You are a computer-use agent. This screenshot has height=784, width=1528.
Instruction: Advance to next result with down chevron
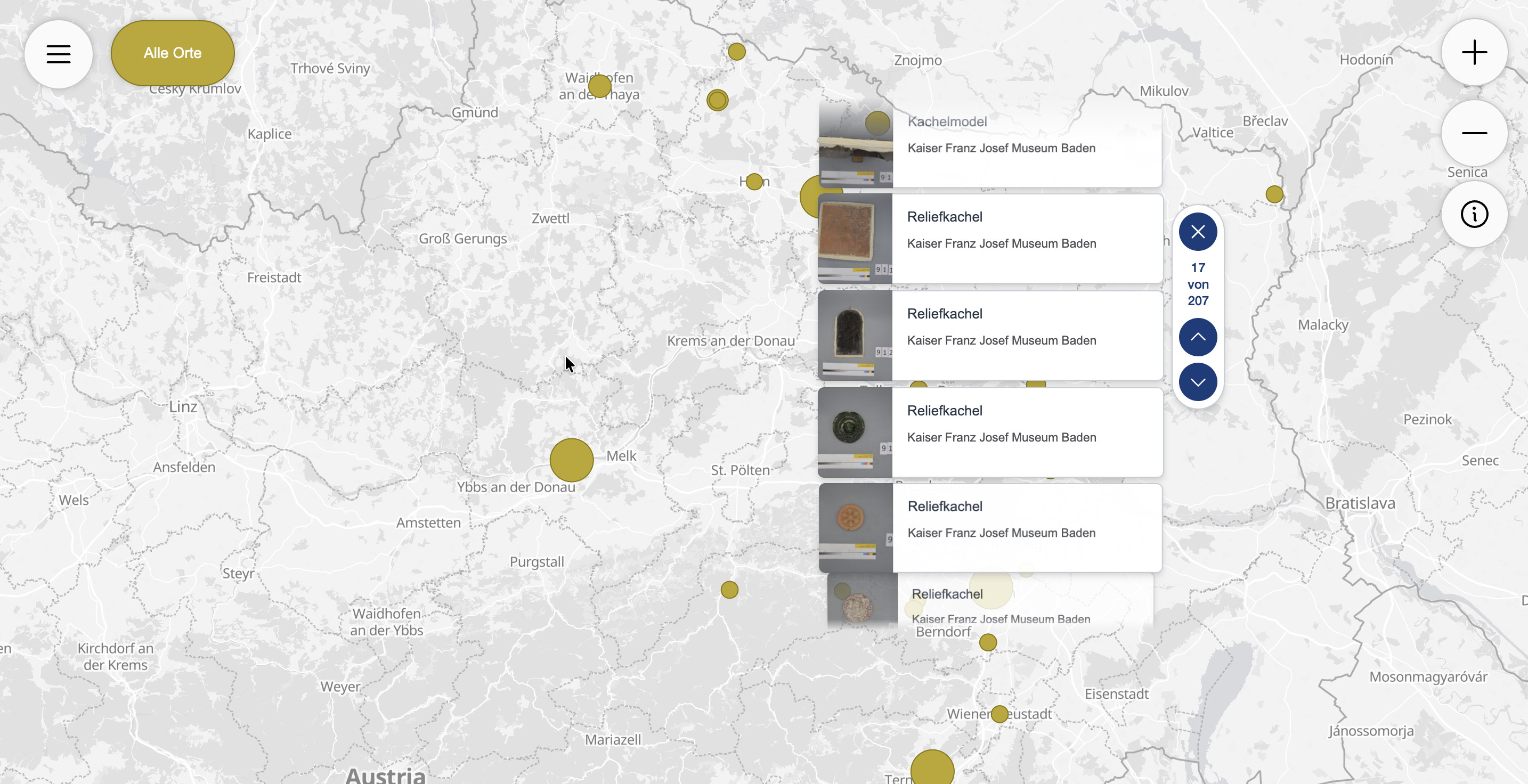[1198, 381]
